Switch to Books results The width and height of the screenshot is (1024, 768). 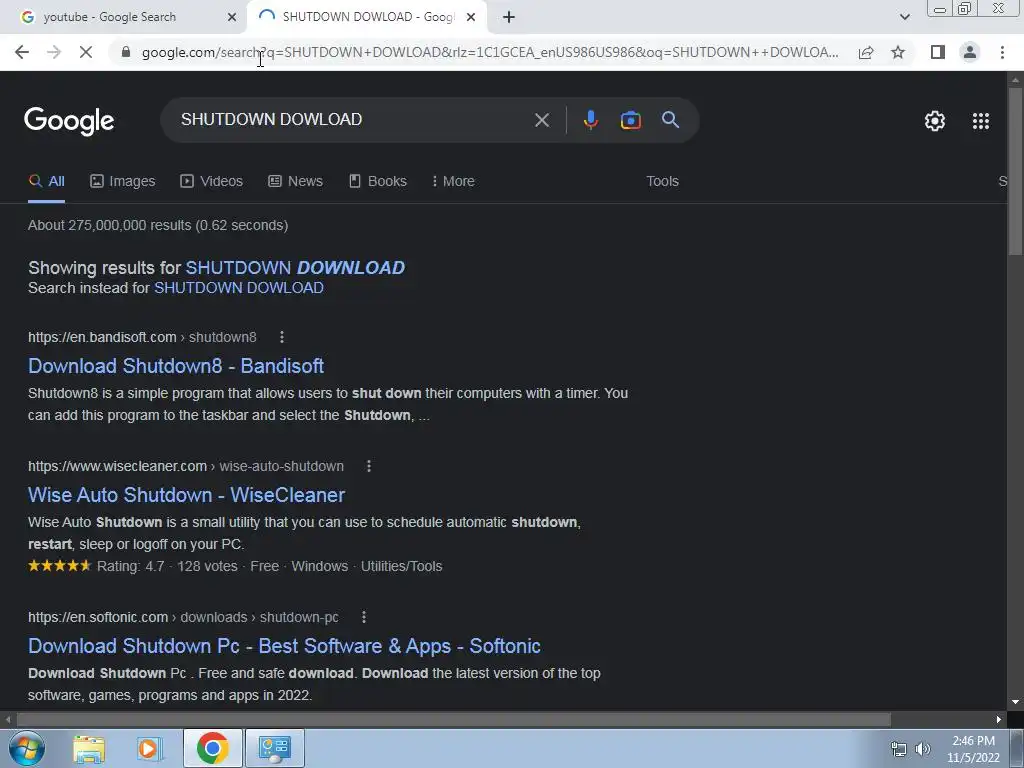[377, 182]
